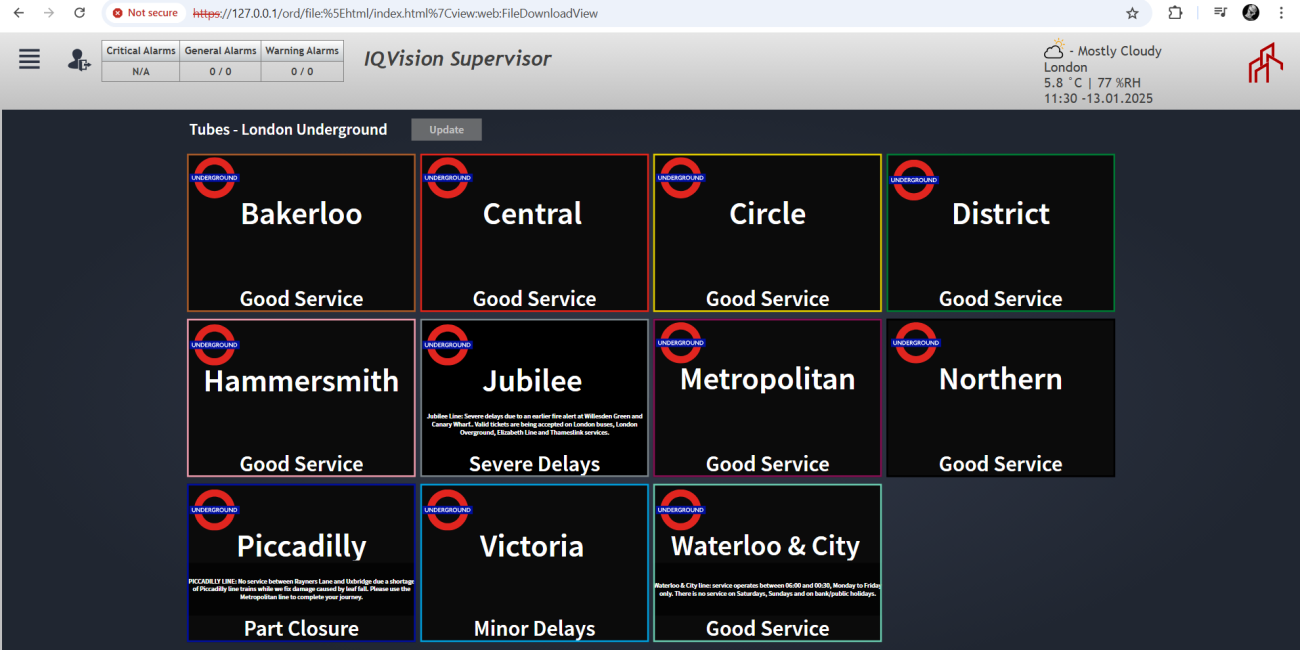This screenshot has width=1300, height=650.
Task: Select the Waterloo & City line name
Action: point(765,546)
